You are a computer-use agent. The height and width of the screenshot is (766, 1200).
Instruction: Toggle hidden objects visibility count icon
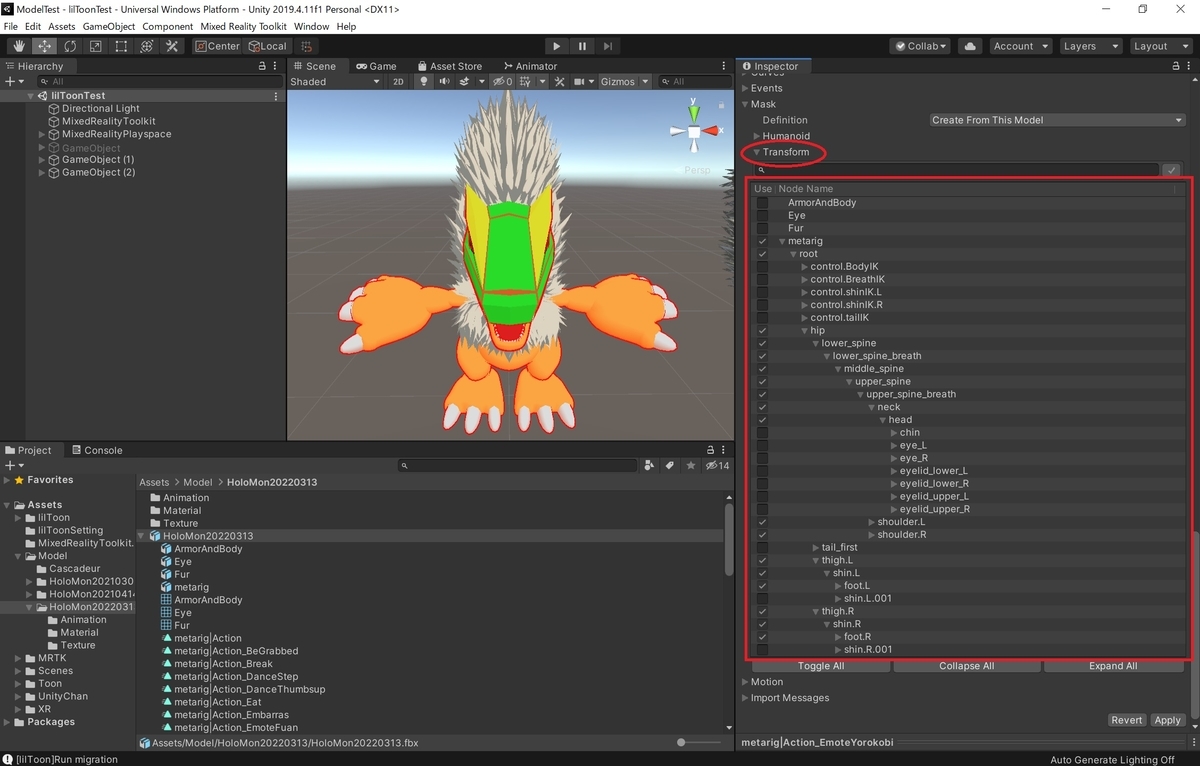pos(502,82)
